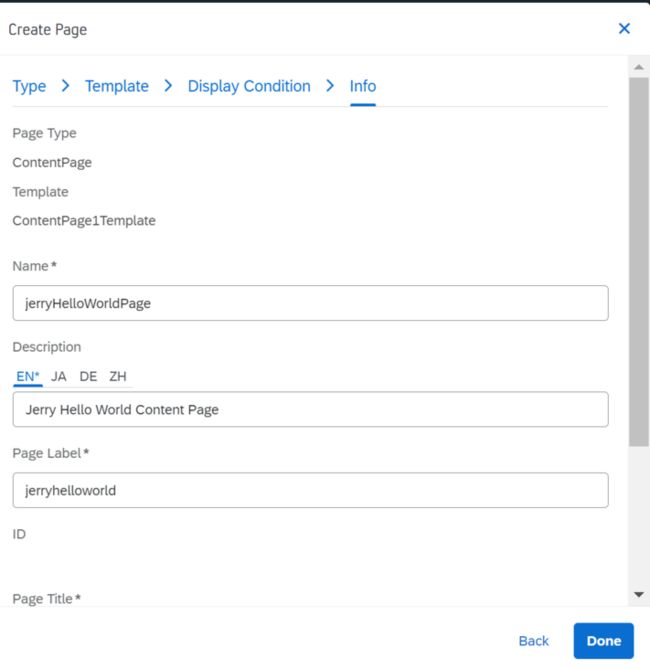This screenshot has height=669, width=650.
Task: Click chevron arrow after Display Condition
Action: 330,86
